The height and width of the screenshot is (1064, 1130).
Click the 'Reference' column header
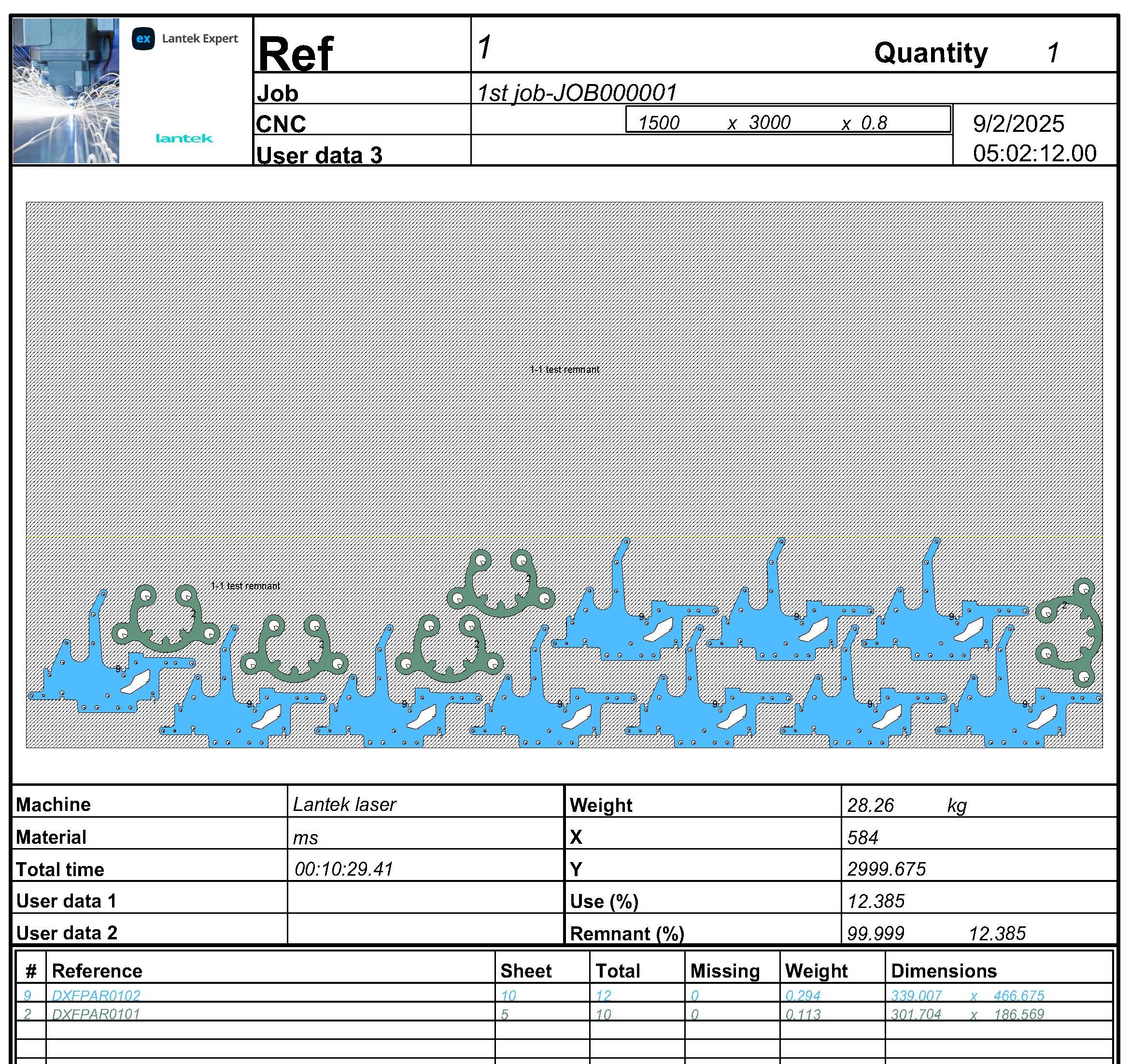click(x=97, y=970)
